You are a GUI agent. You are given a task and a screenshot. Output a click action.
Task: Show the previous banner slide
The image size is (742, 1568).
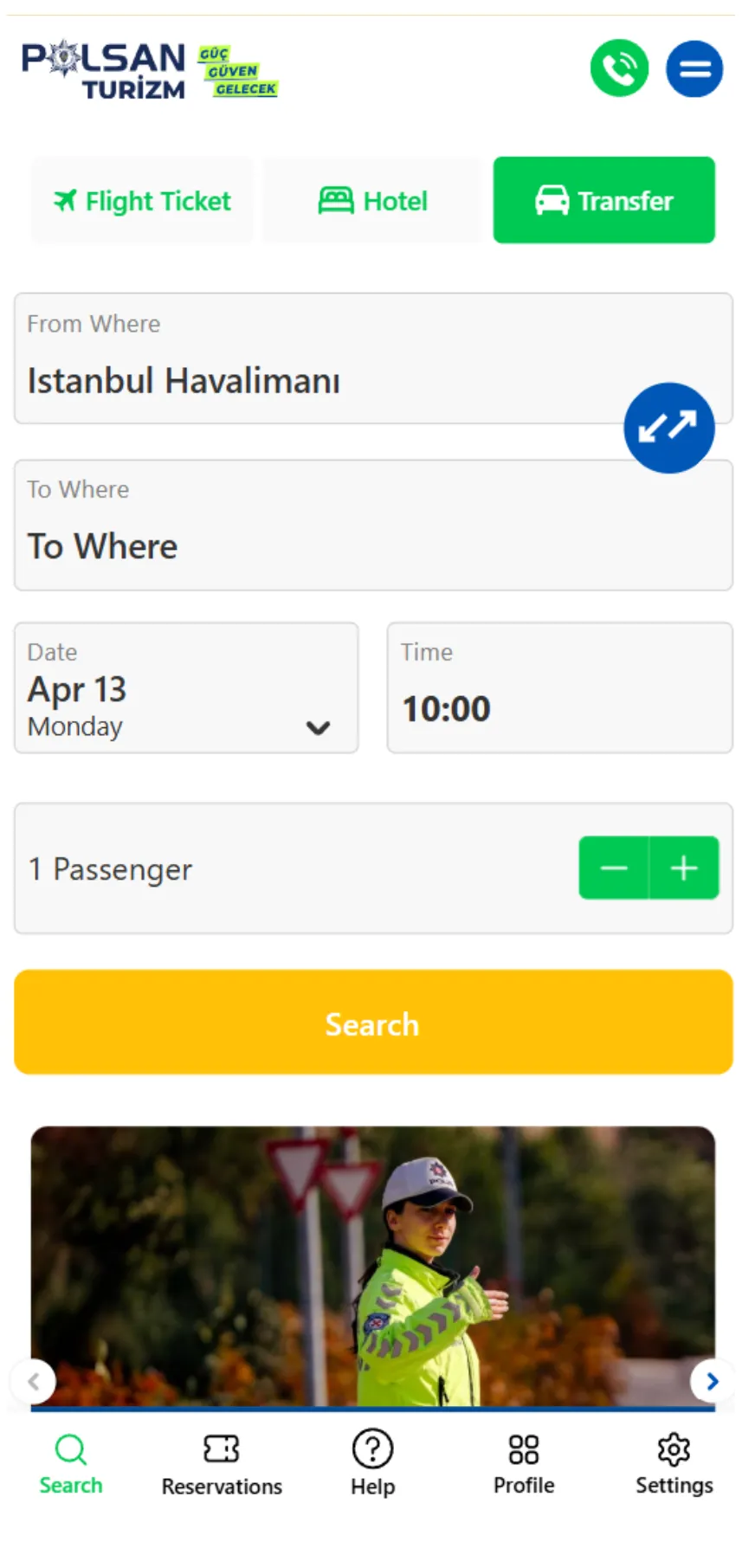click(34, 1381)
